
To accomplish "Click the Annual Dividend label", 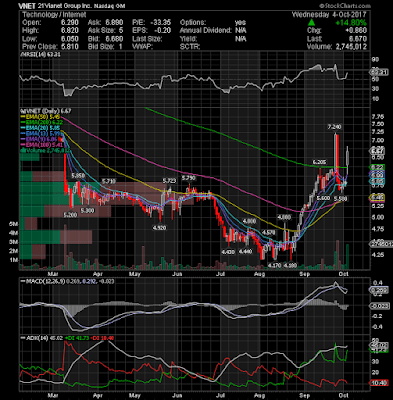I will click(x=206, y=31).
